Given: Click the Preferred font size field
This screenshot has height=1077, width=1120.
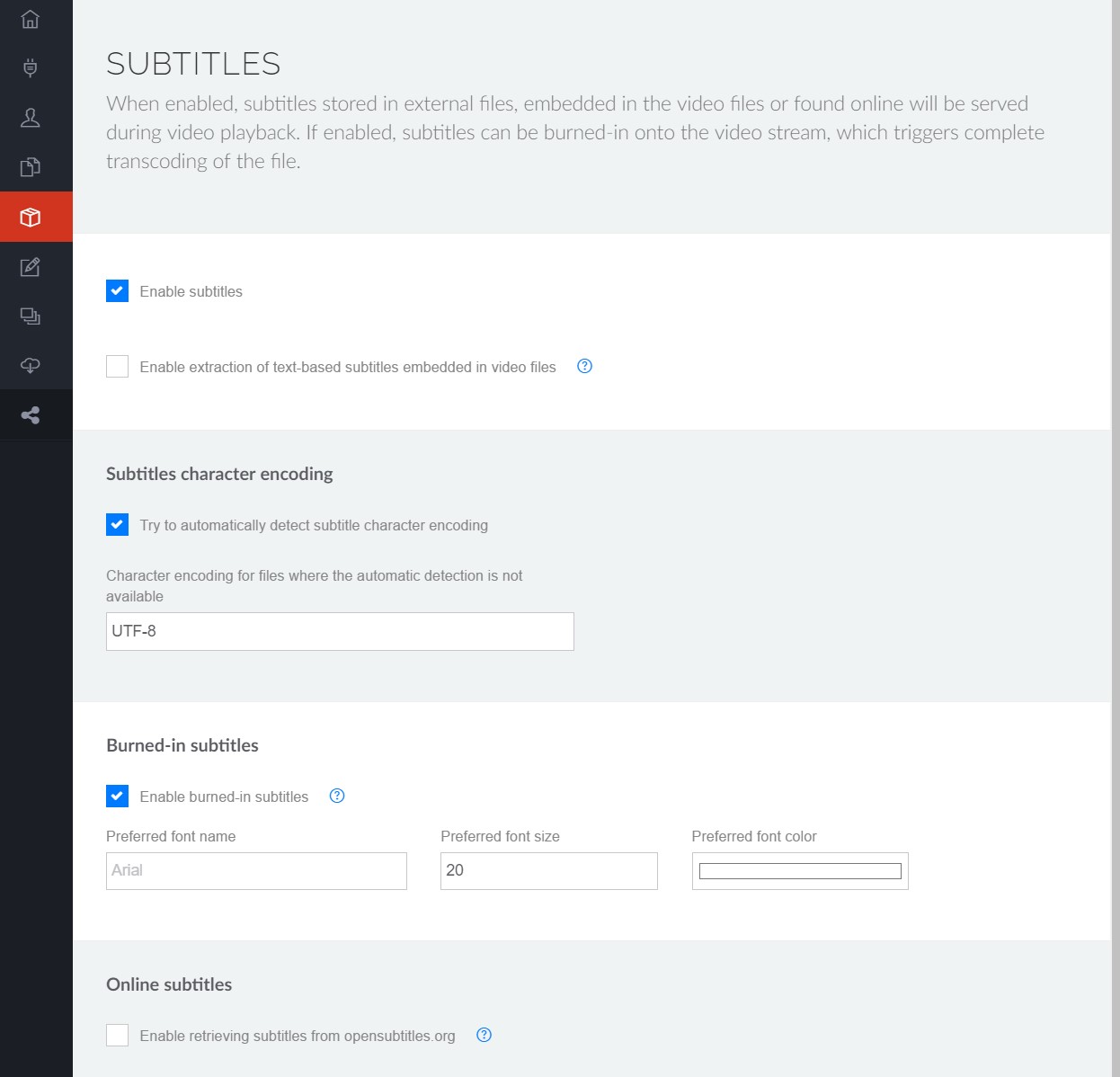Looking at the screenshot, I should pyautogui.click(x=549, y=871).
